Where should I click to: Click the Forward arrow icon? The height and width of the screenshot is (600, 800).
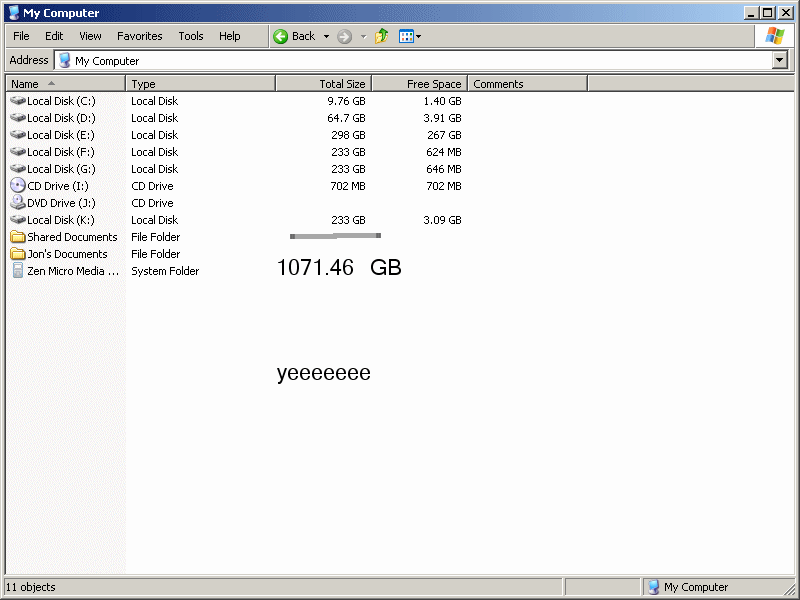[344, 36]
